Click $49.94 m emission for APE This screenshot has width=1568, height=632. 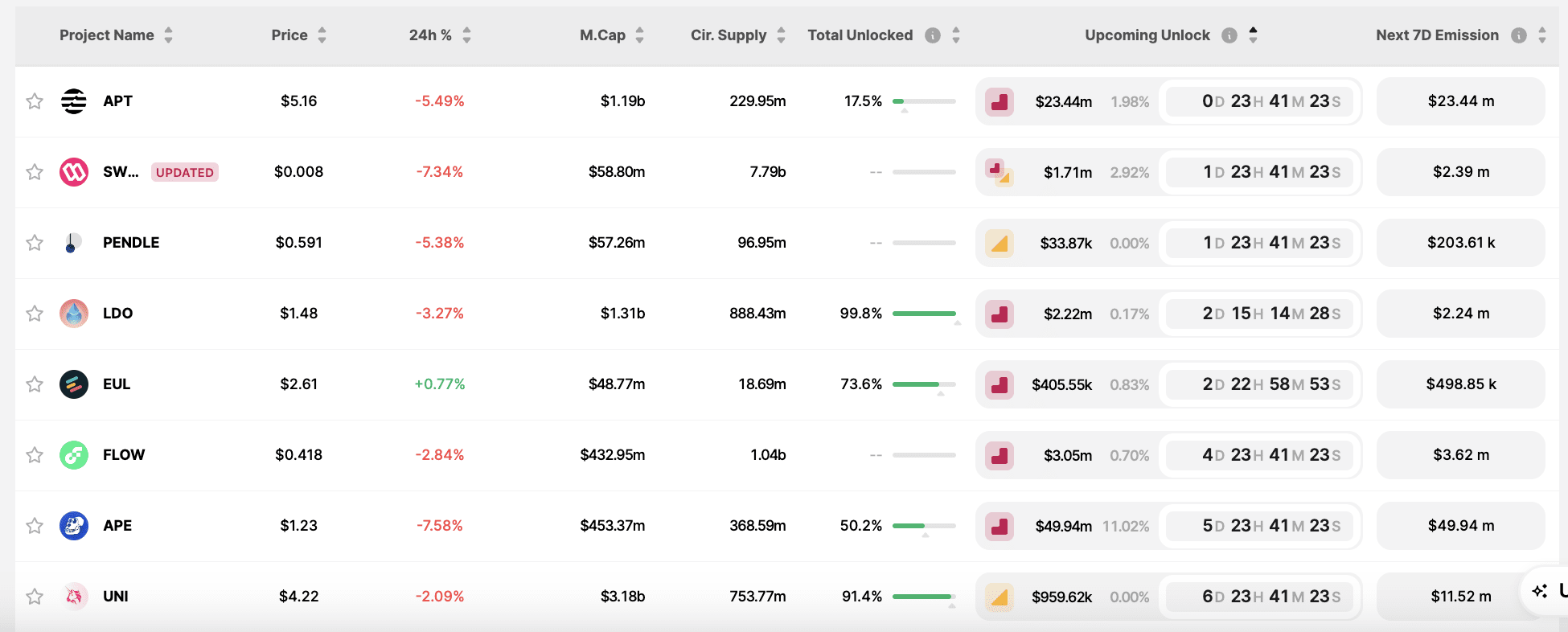(x=1461, y=526)
